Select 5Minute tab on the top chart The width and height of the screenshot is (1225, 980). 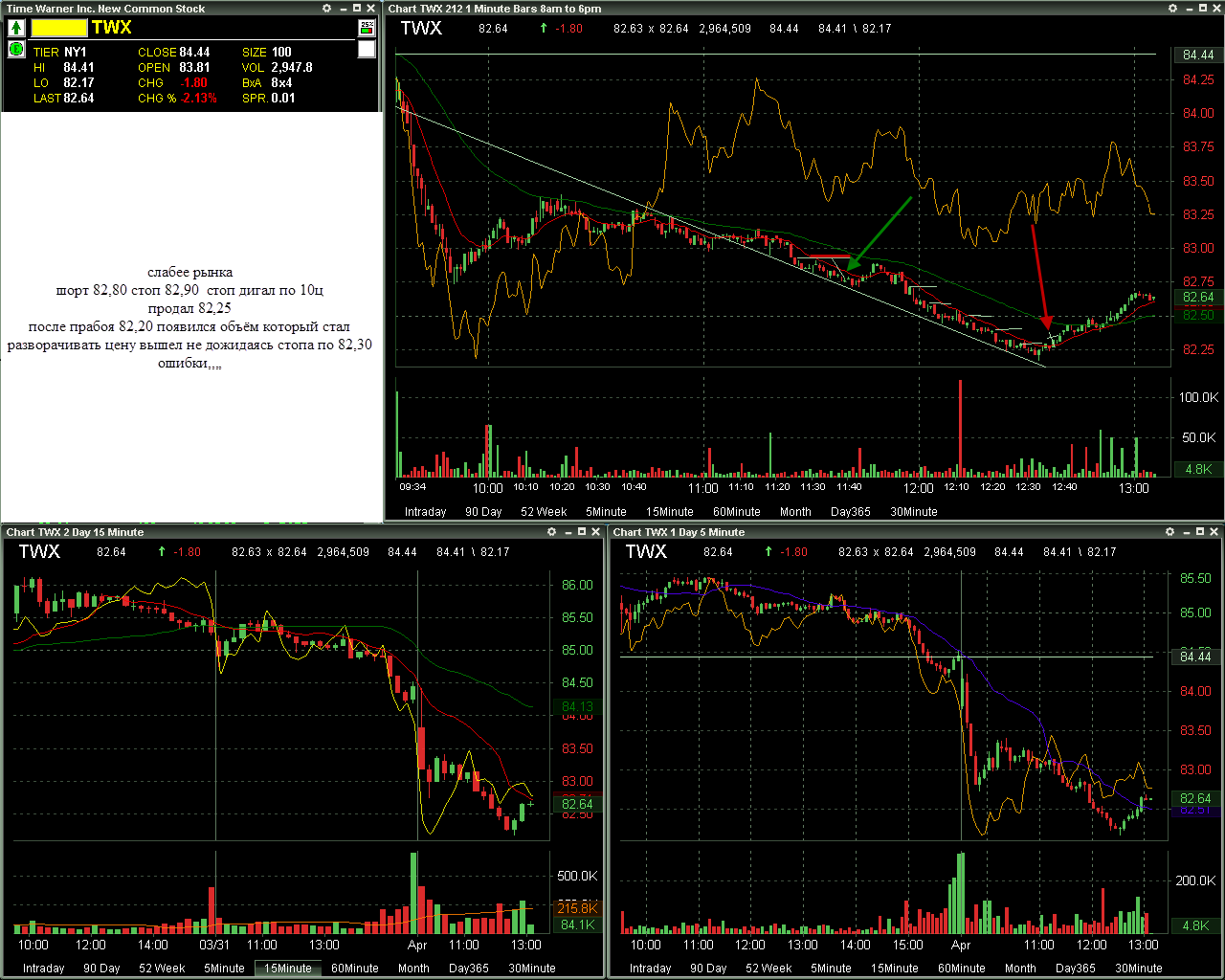click(x=606, y=512)
